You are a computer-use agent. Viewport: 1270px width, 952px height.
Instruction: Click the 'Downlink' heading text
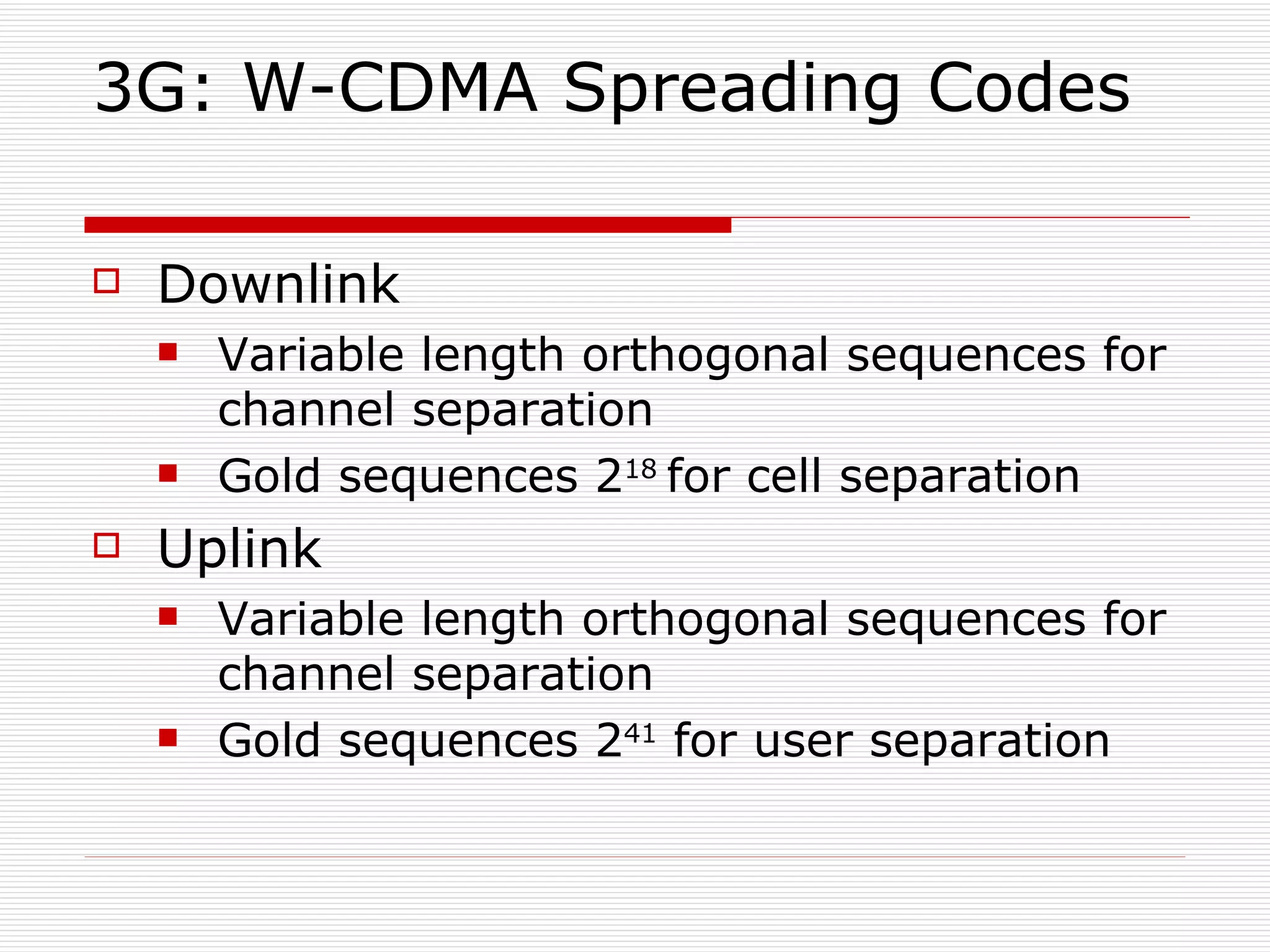(278, 285)
